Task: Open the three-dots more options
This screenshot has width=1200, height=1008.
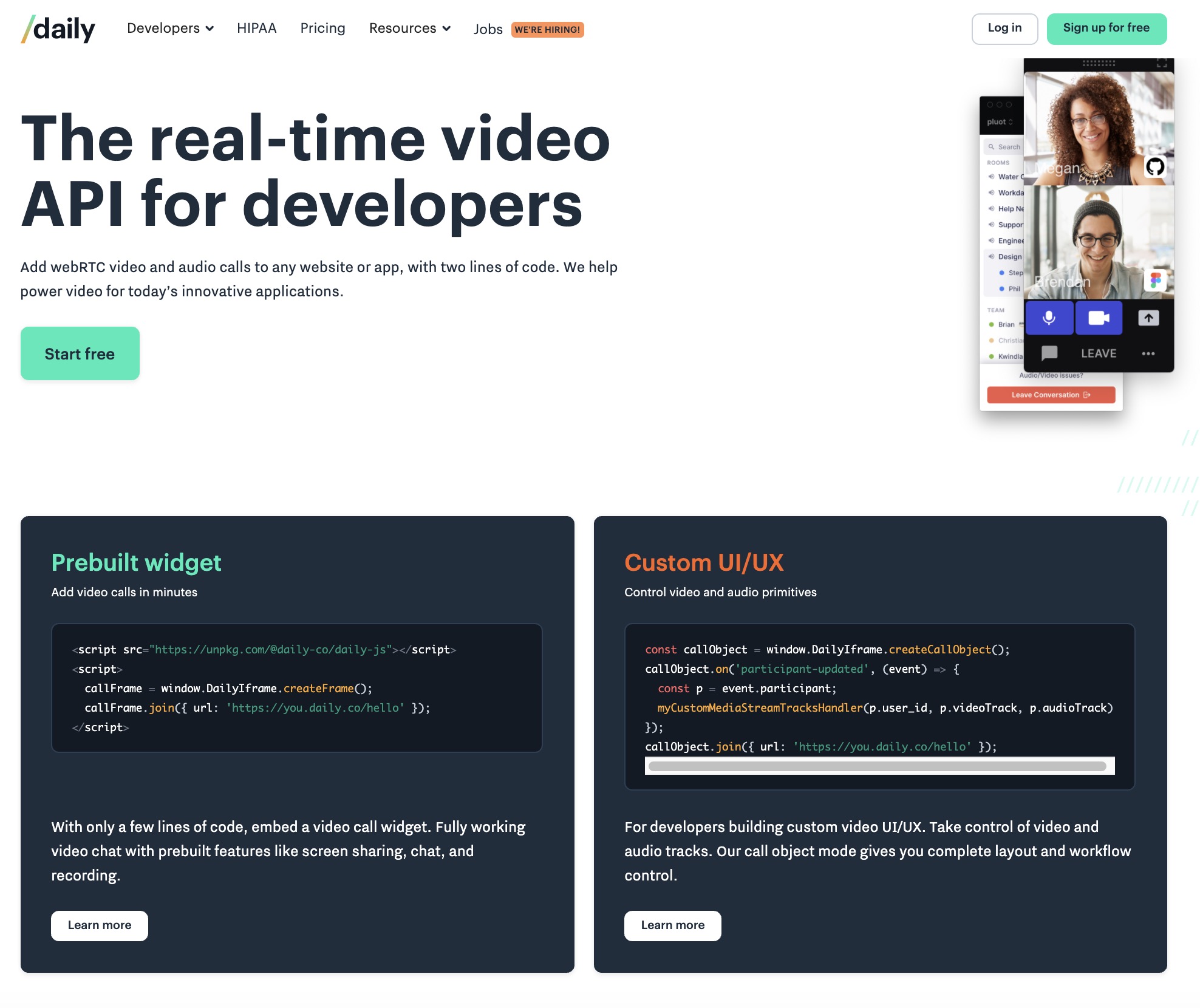Action: coord(1148,353)
